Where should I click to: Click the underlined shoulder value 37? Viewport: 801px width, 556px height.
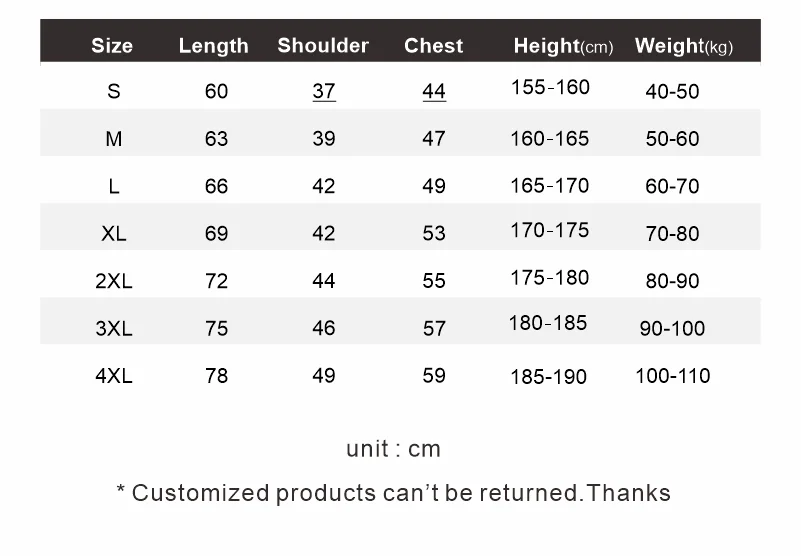323,91
